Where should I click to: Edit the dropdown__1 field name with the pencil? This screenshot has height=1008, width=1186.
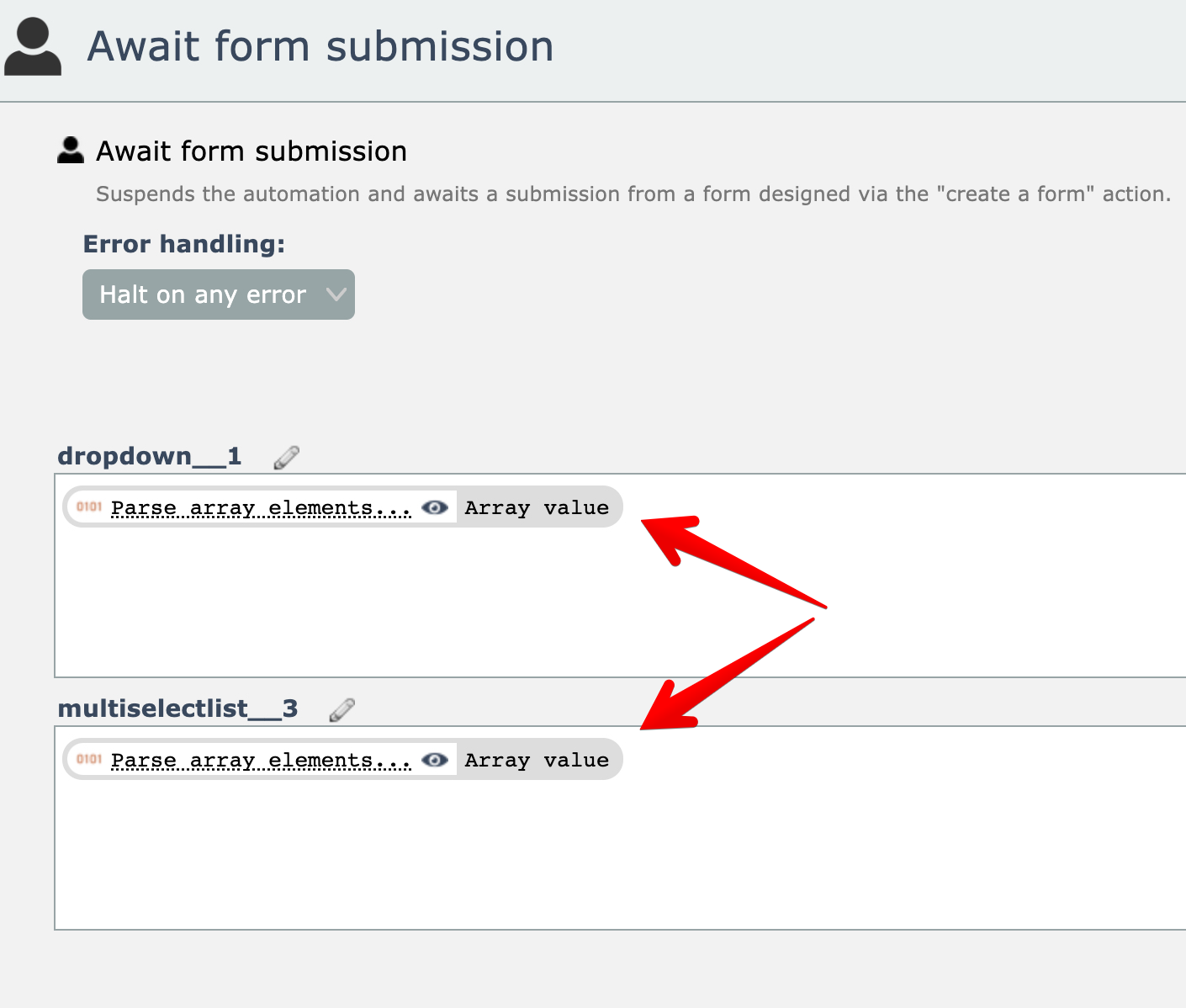coord(287,457)
